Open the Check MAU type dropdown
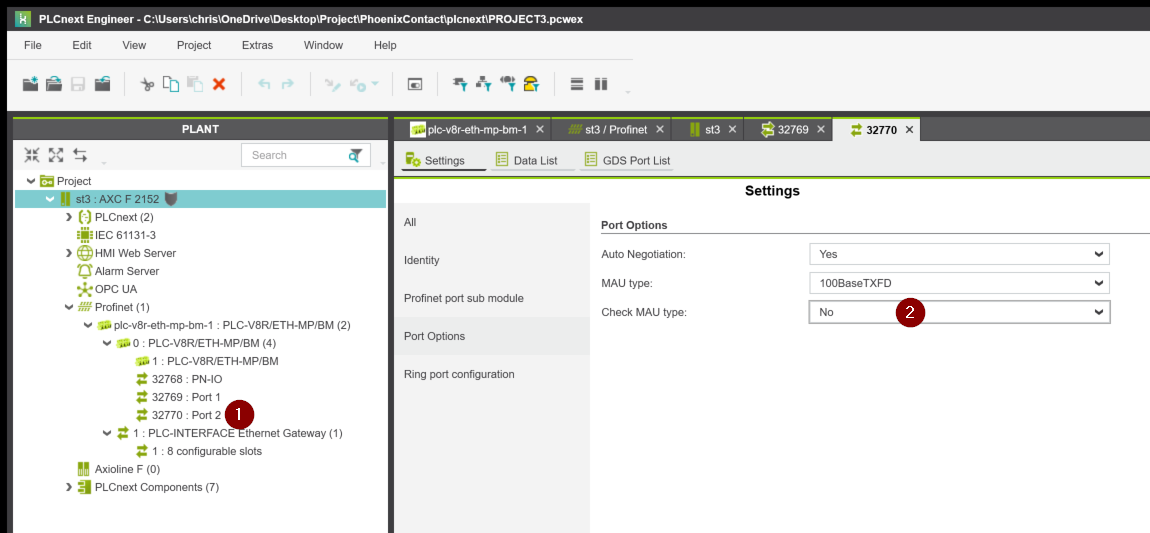Viewport: 1150px width, 533px height. pyautogui.click(x=958, y=312)
